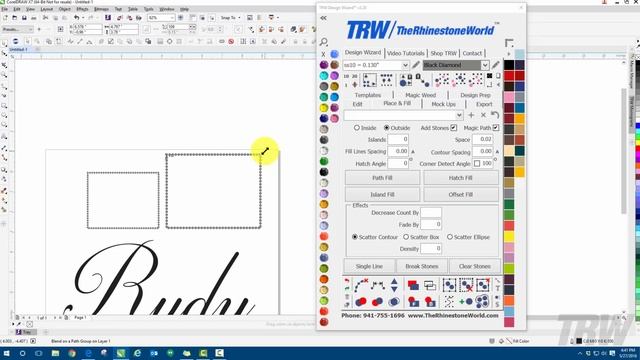Open File Explorer from the taskbar
Screen dimensions: 640x360
(55, 353)
